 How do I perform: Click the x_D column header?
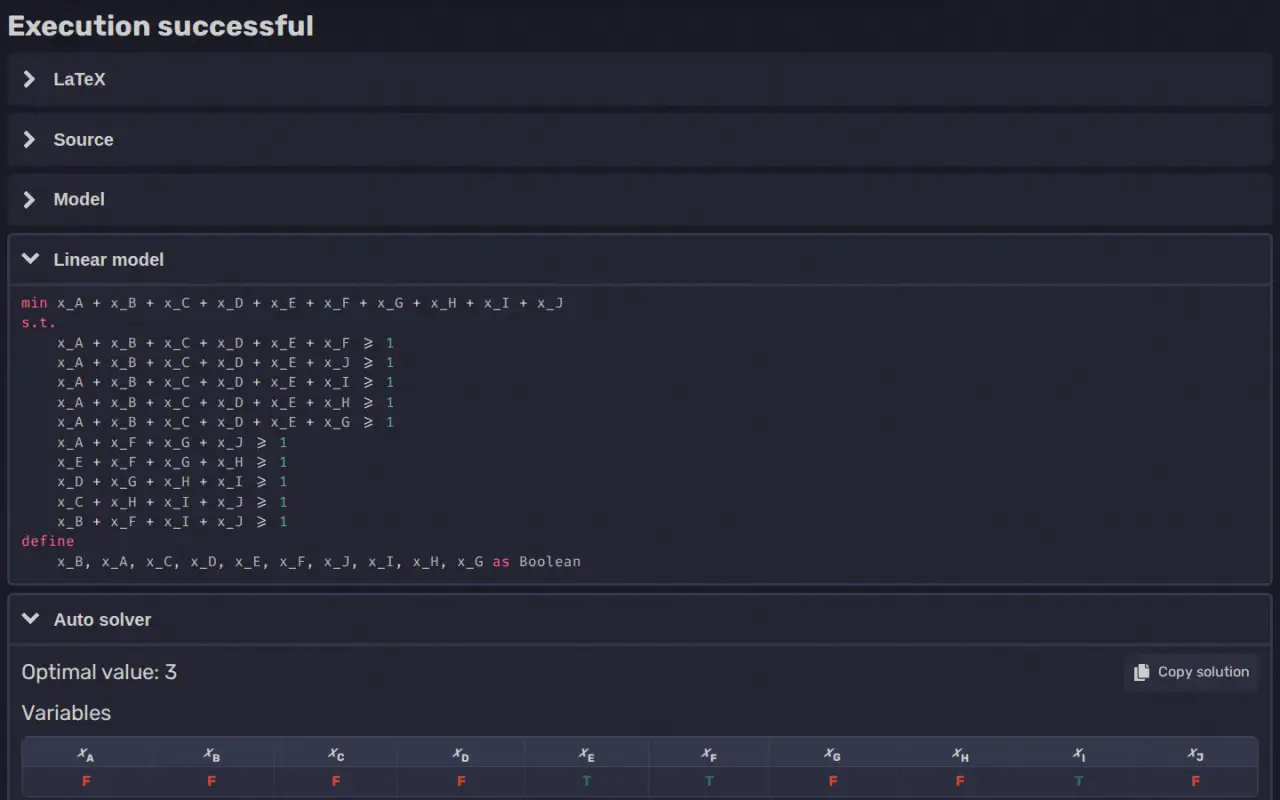tap(461, 754)
